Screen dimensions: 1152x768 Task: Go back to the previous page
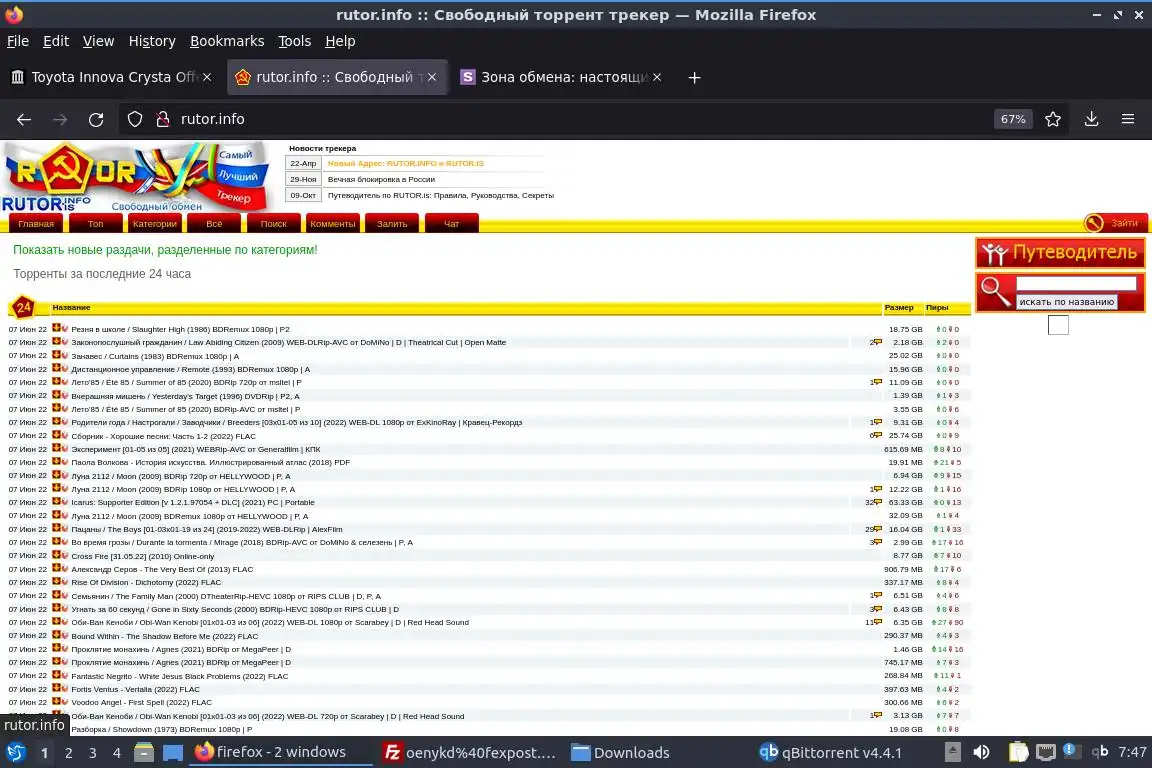pyautogui.click(x=24, y=119)
